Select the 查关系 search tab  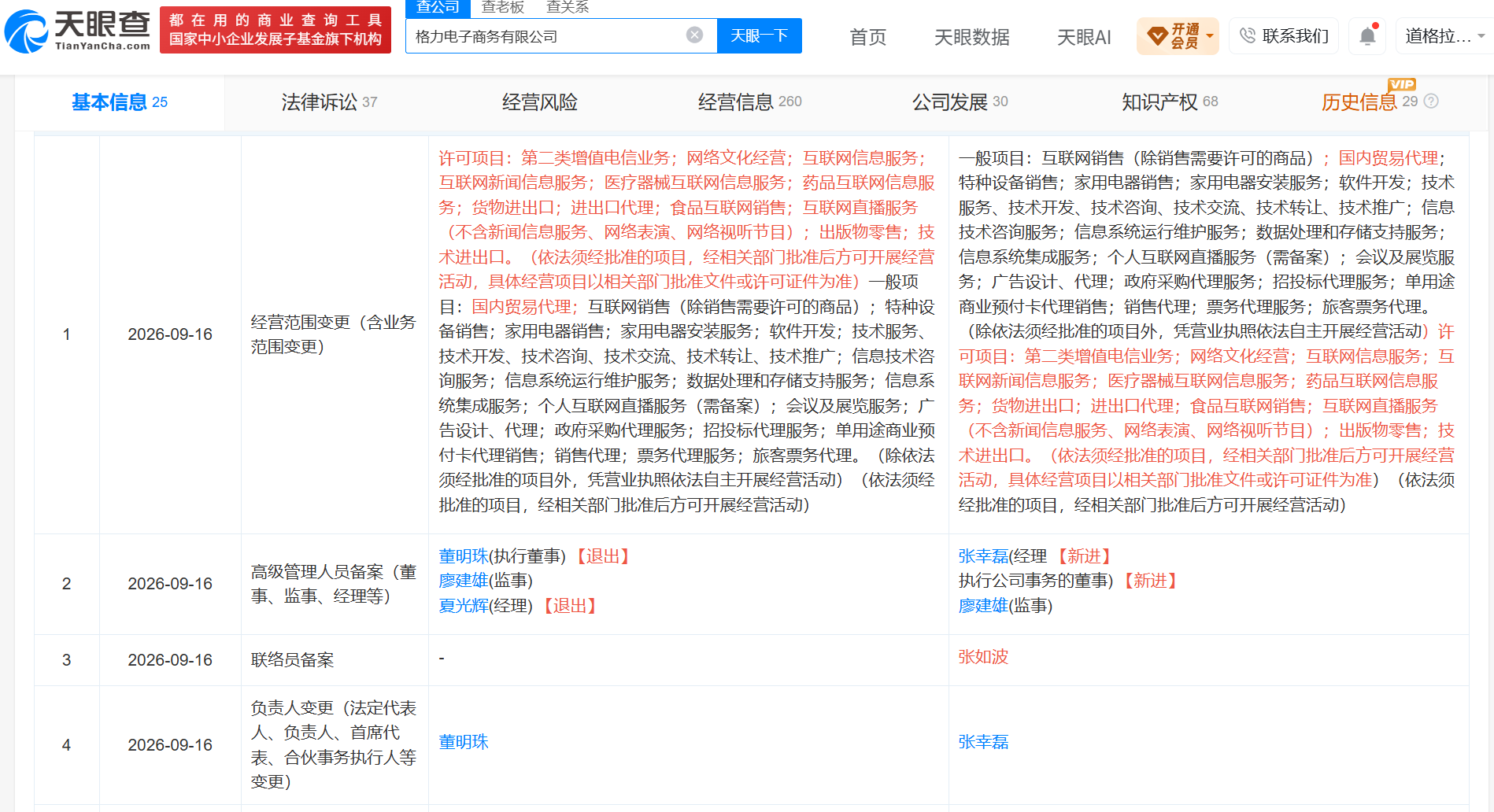568,8
